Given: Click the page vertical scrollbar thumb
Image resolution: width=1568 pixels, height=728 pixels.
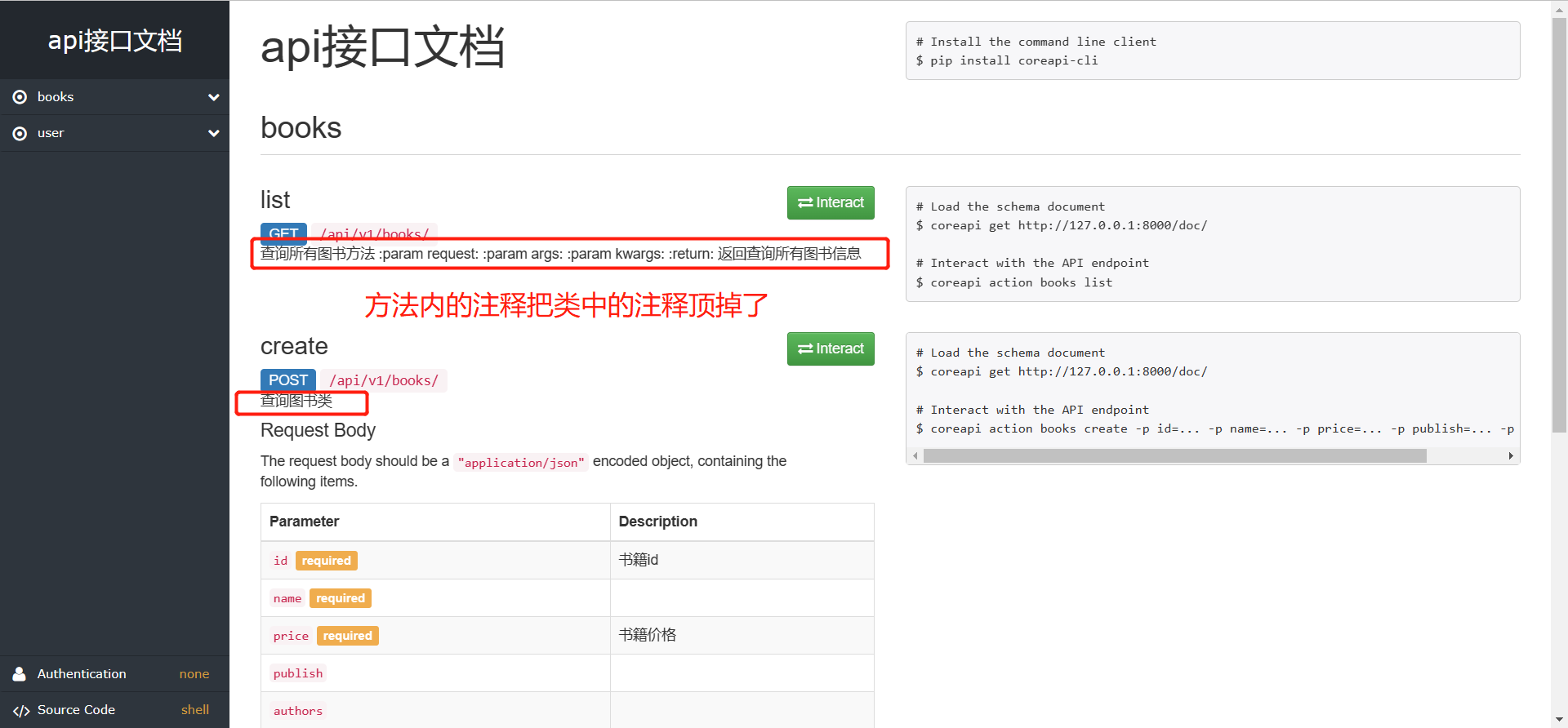Looking at the screenshot, I should (x=1559, y=225).
